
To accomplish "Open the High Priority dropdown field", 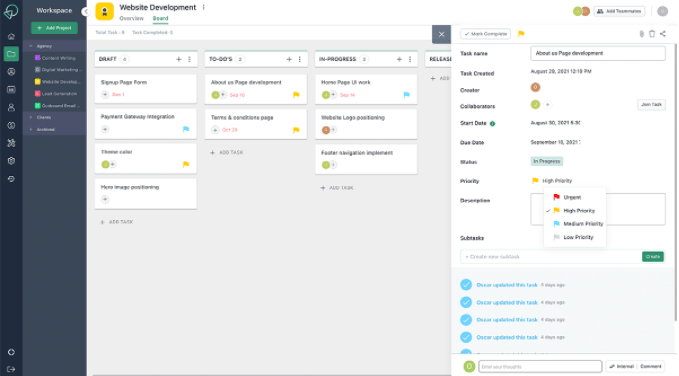I will pyautogui.click(x=552, y=181).
